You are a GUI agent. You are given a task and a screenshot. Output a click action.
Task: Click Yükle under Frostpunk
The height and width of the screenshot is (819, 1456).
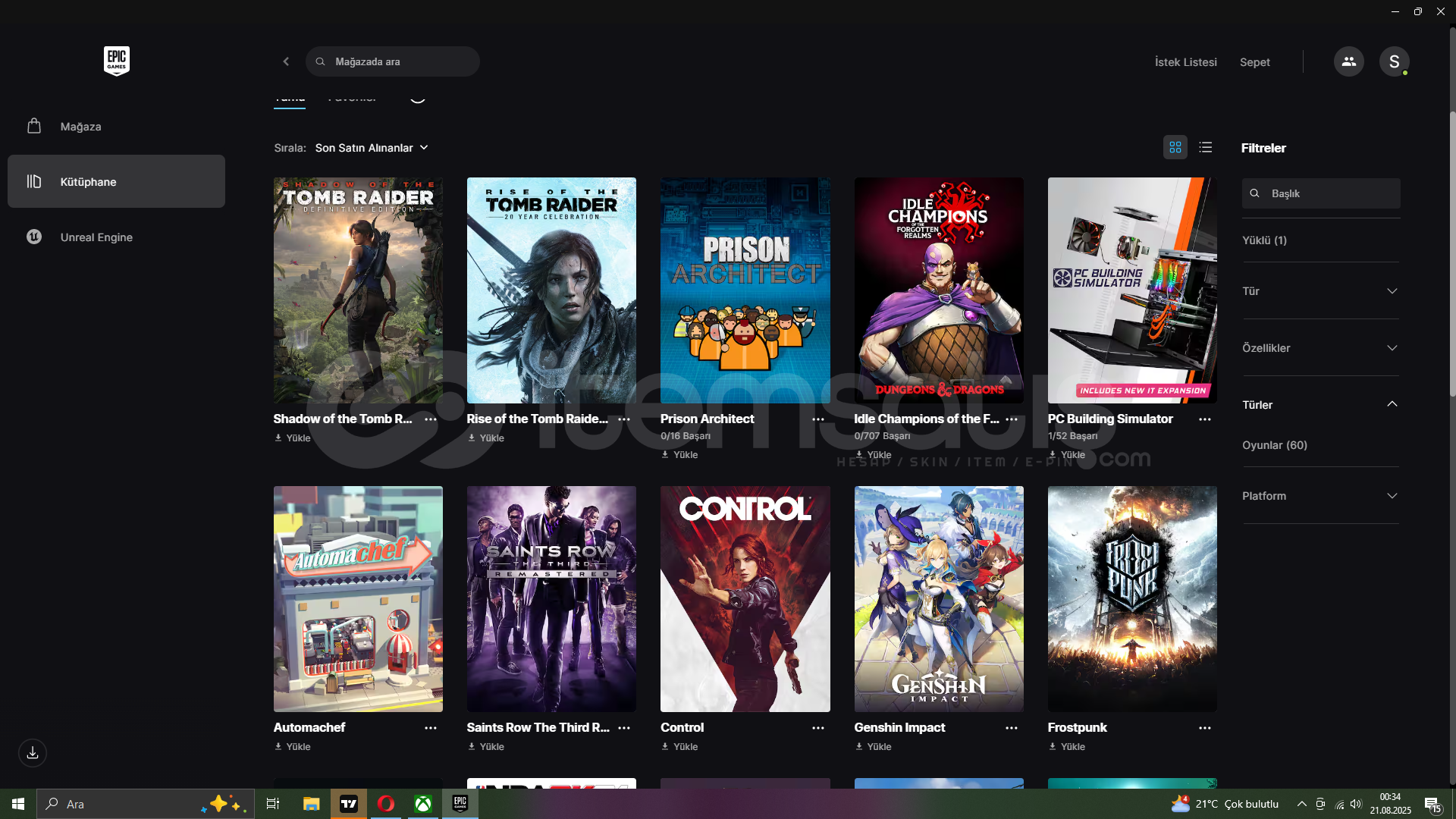click(x=1067, y=747)
